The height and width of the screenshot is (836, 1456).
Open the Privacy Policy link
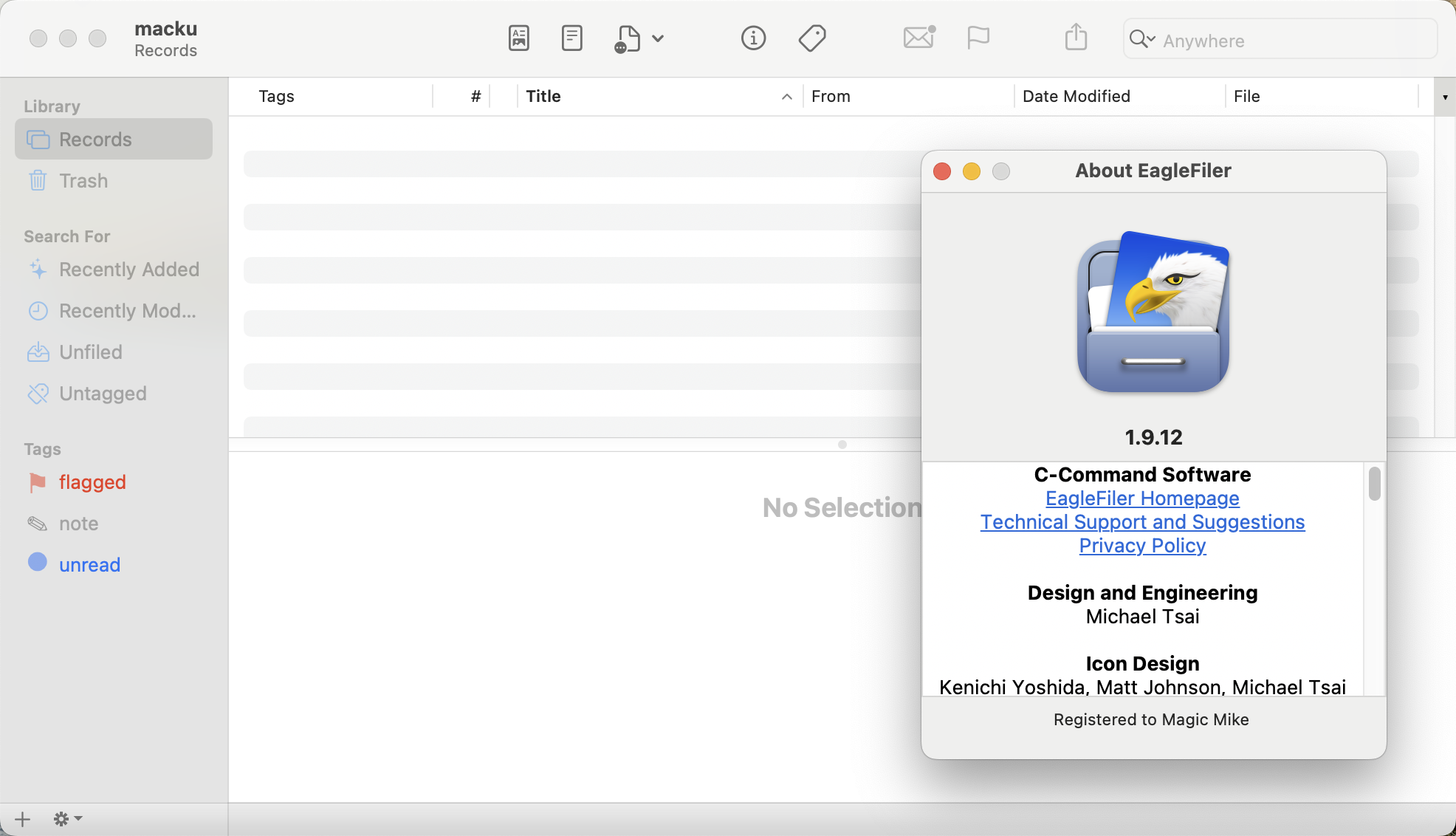pos(1142,546)
